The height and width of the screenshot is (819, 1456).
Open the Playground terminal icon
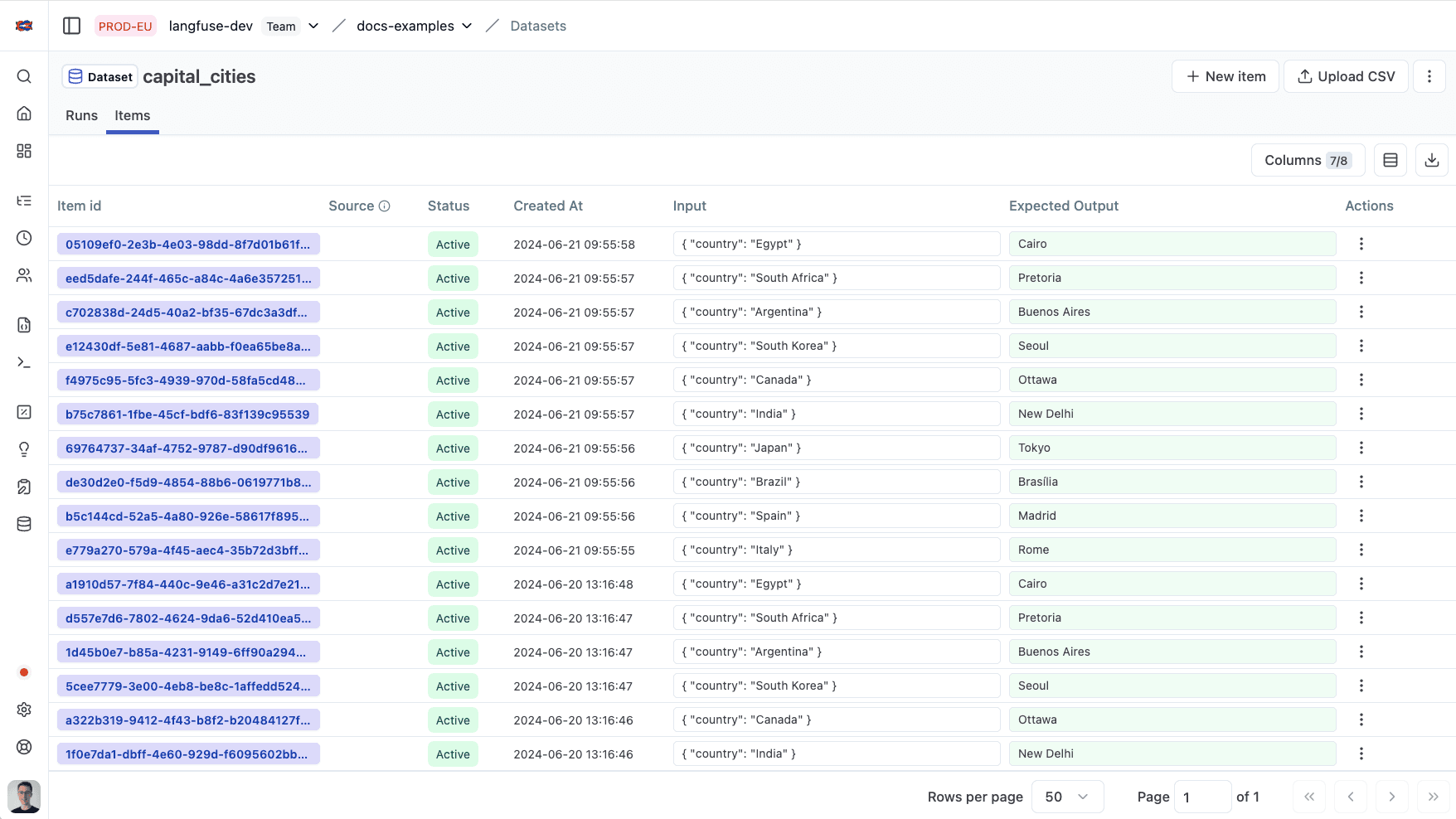(x=23, y=362)
